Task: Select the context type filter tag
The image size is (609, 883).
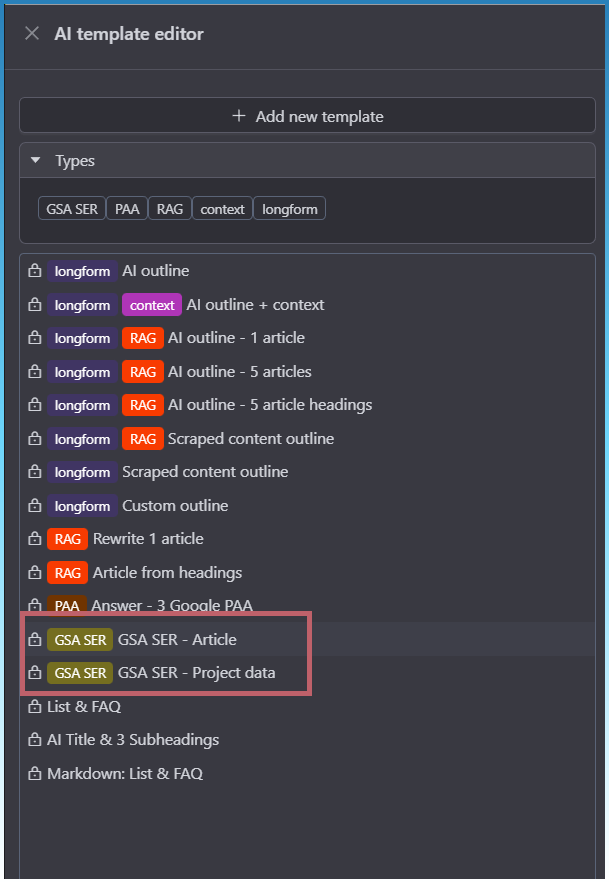Action: 222,209
